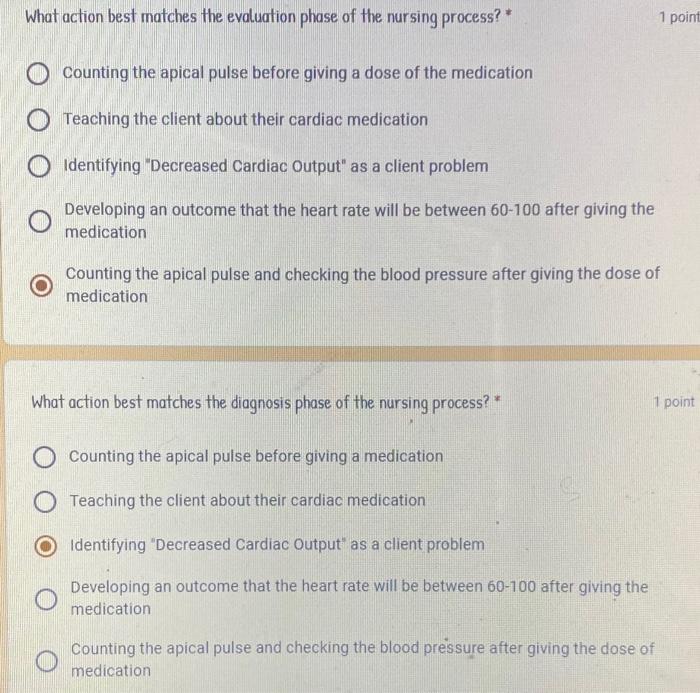Click evaluation label 'Counting the apical pulse before giving a dose'
The width and height of the screenshot is (700, 693).
[297, 73]
